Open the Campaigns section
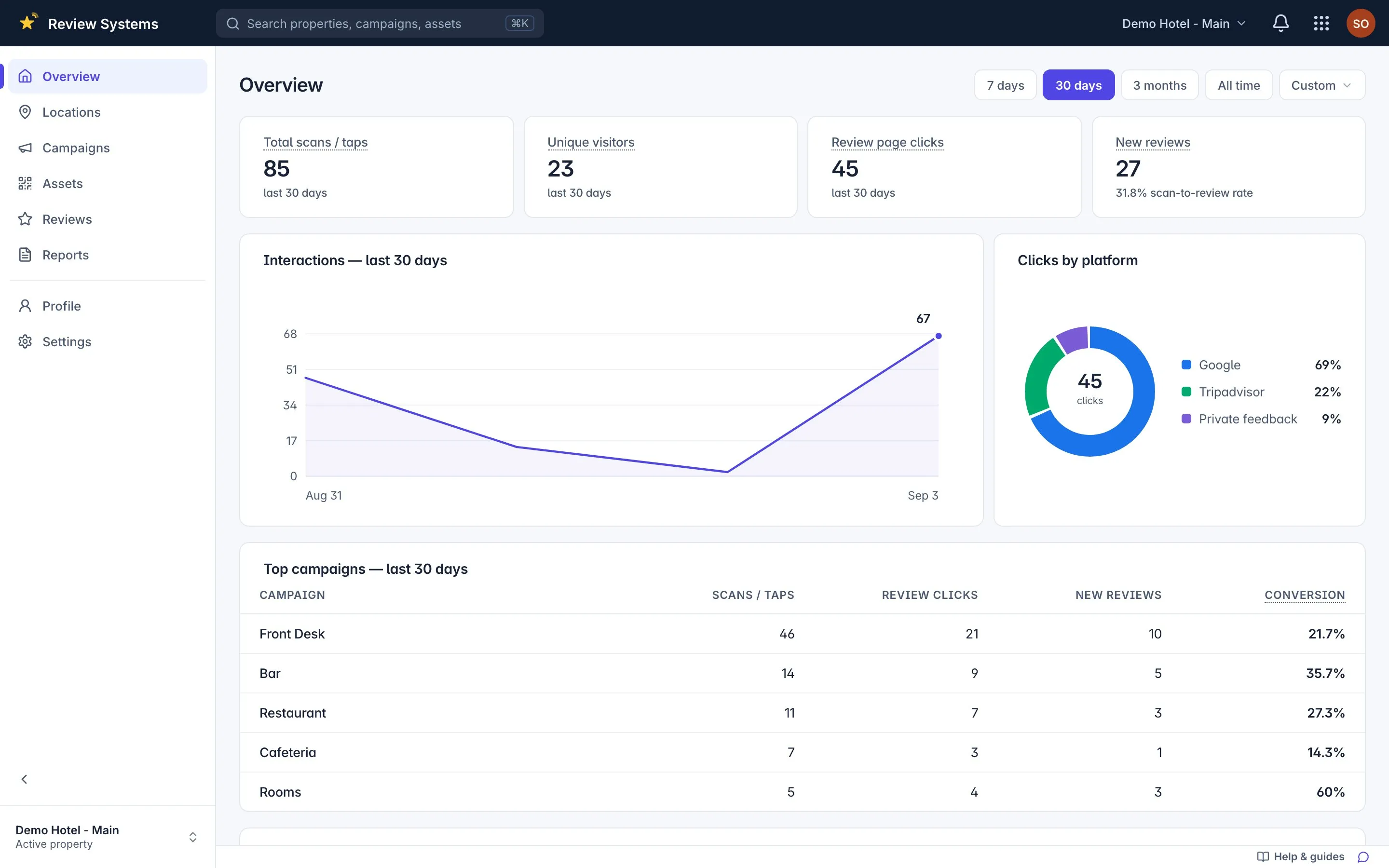 (x=108, y=148)
